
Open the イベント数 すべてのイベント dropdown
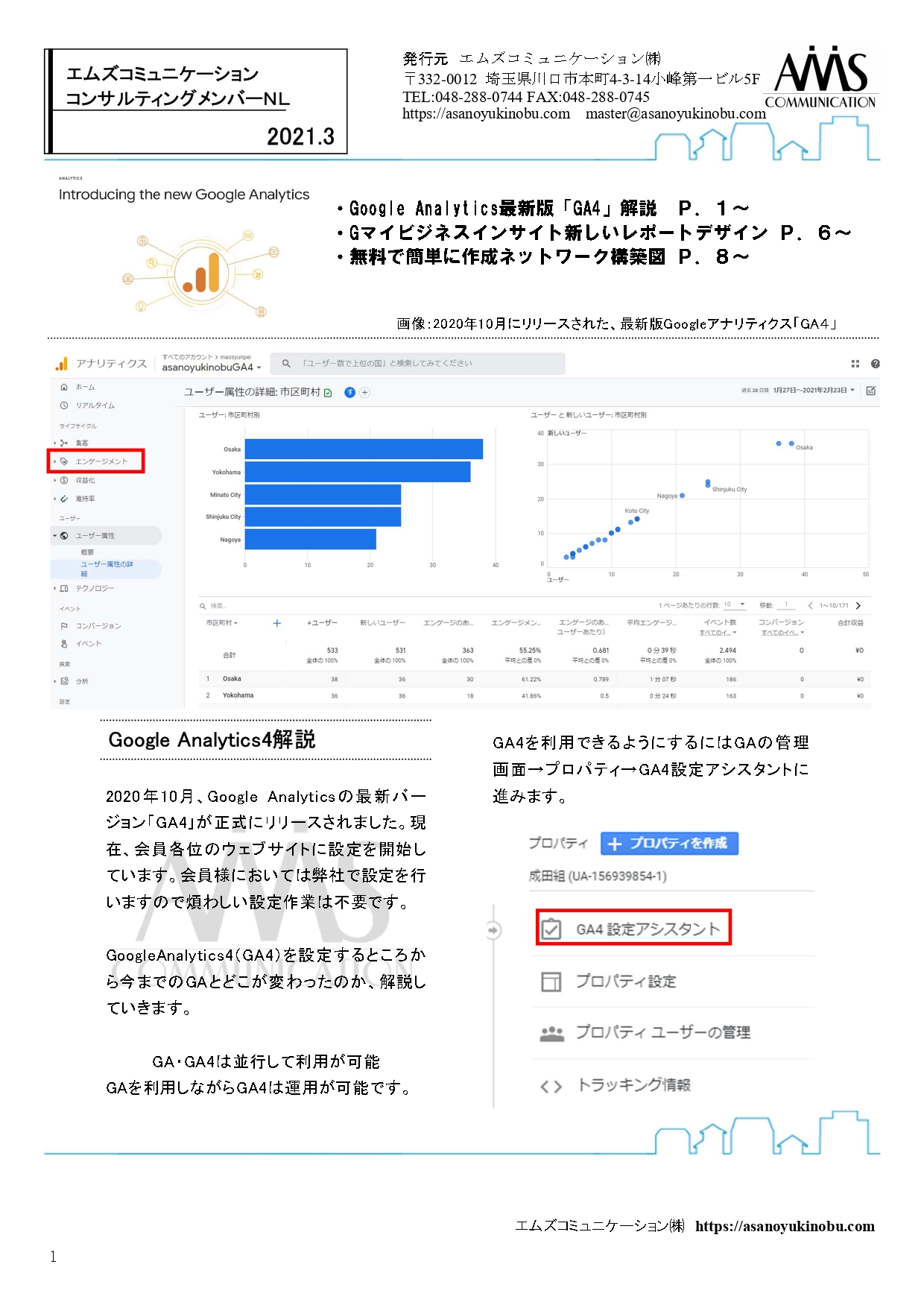pyautogui.click(x=718, y=633)
